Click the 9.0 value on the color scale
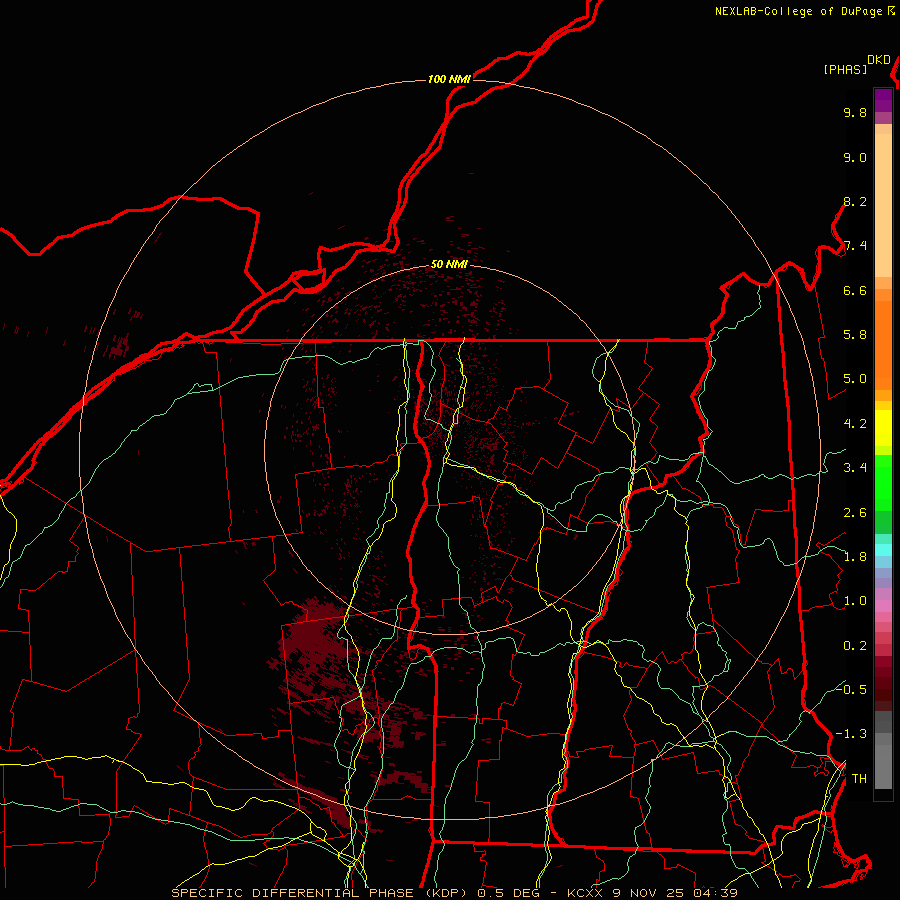Screen dimensions: 900x900 [855, 157]
